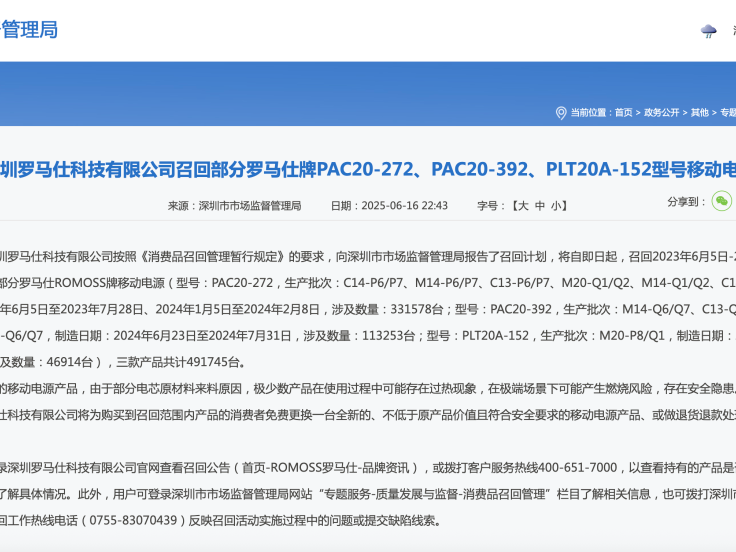Click the 《消费品召回管理暂行规定》 text
Image resolution: width=736 pixels, height=552 pixels.
[212, 257]
